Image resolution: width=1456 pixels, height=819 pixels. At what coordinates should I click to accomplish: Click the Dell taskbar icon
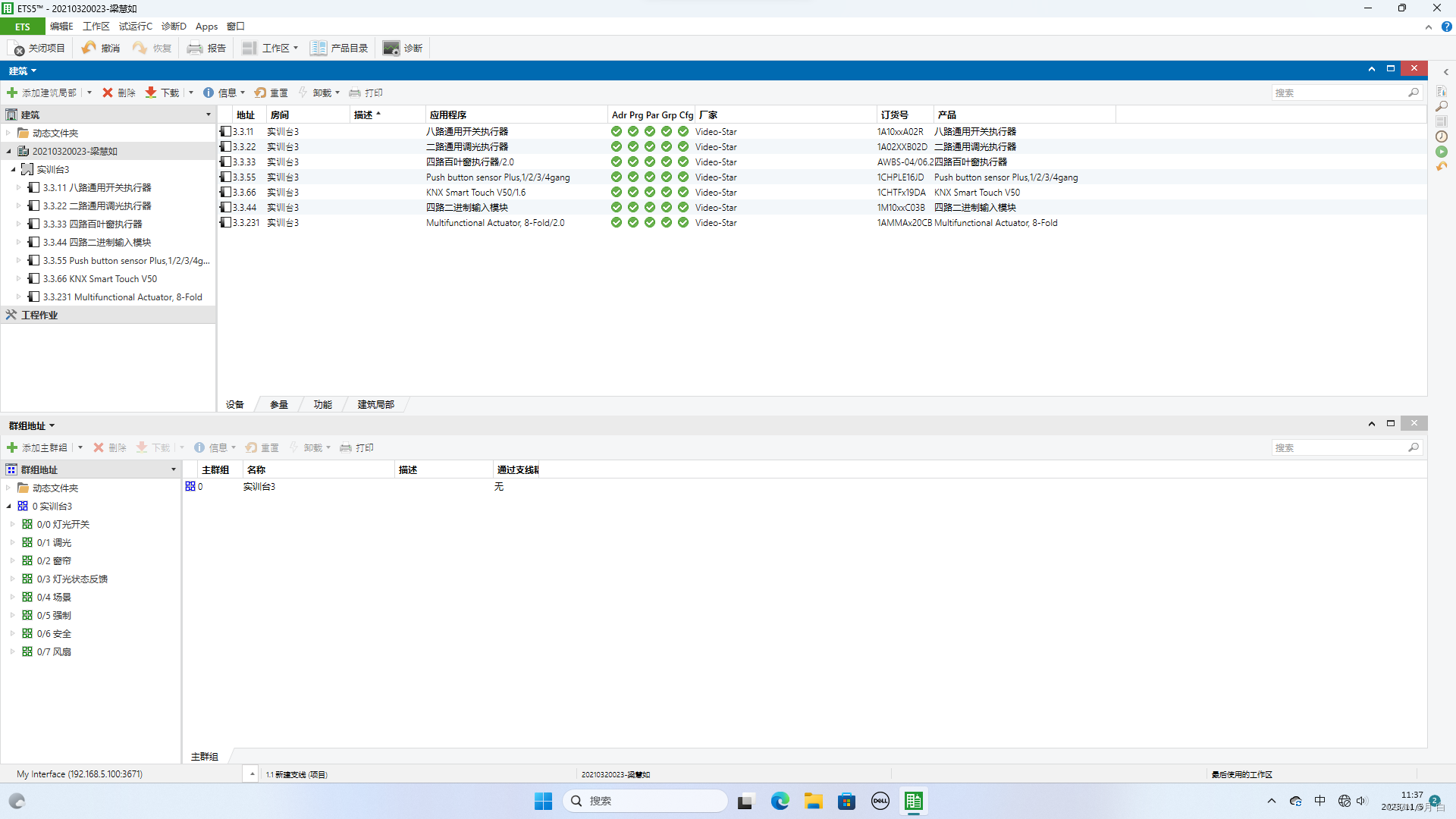coord(880,801)
